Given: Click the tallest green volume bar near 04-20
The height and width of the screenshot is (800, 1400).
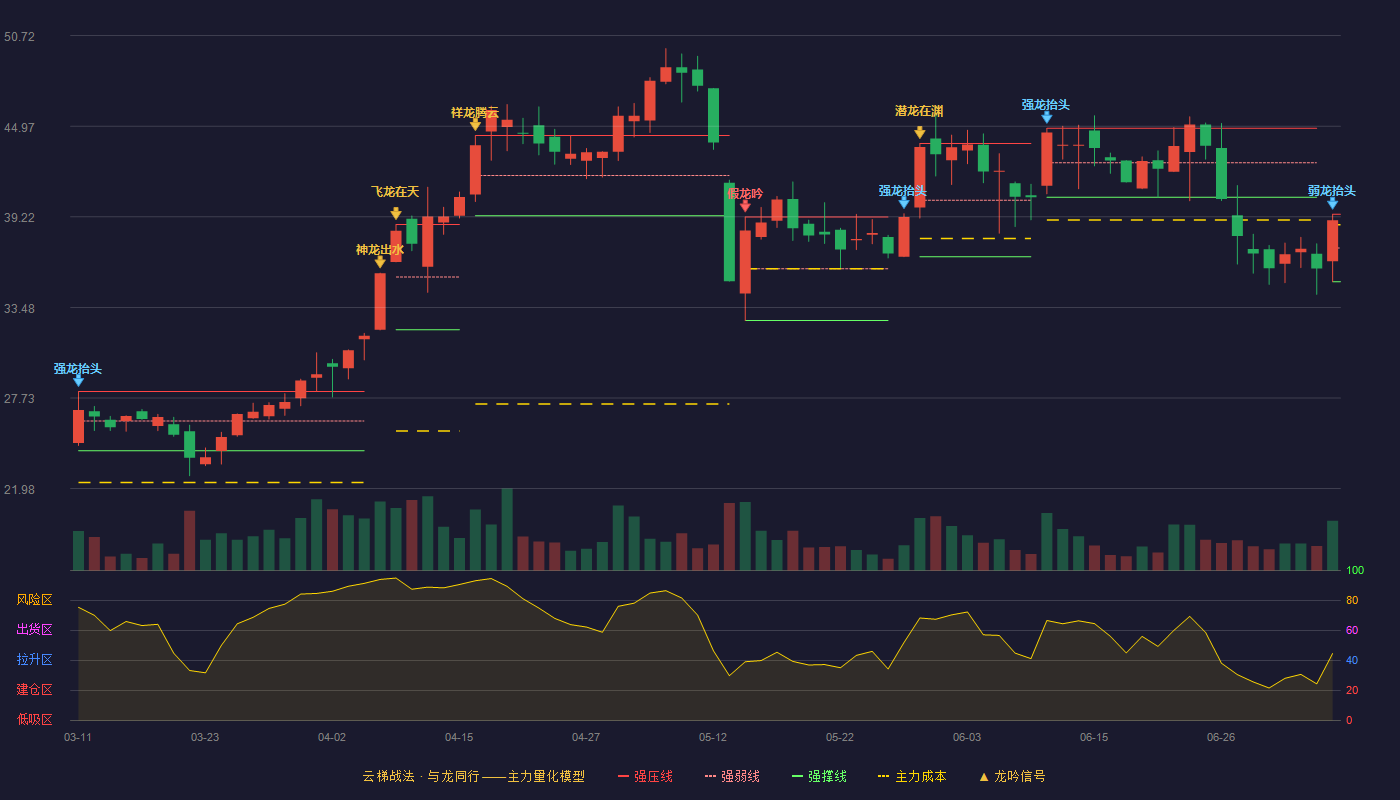Looking at the screenshot, I should pos(507,529).
